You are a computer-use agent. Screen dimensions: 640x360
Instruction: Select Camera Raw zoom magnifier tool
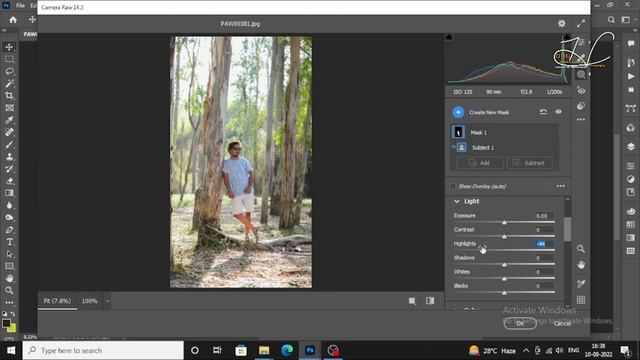[581, 249]
